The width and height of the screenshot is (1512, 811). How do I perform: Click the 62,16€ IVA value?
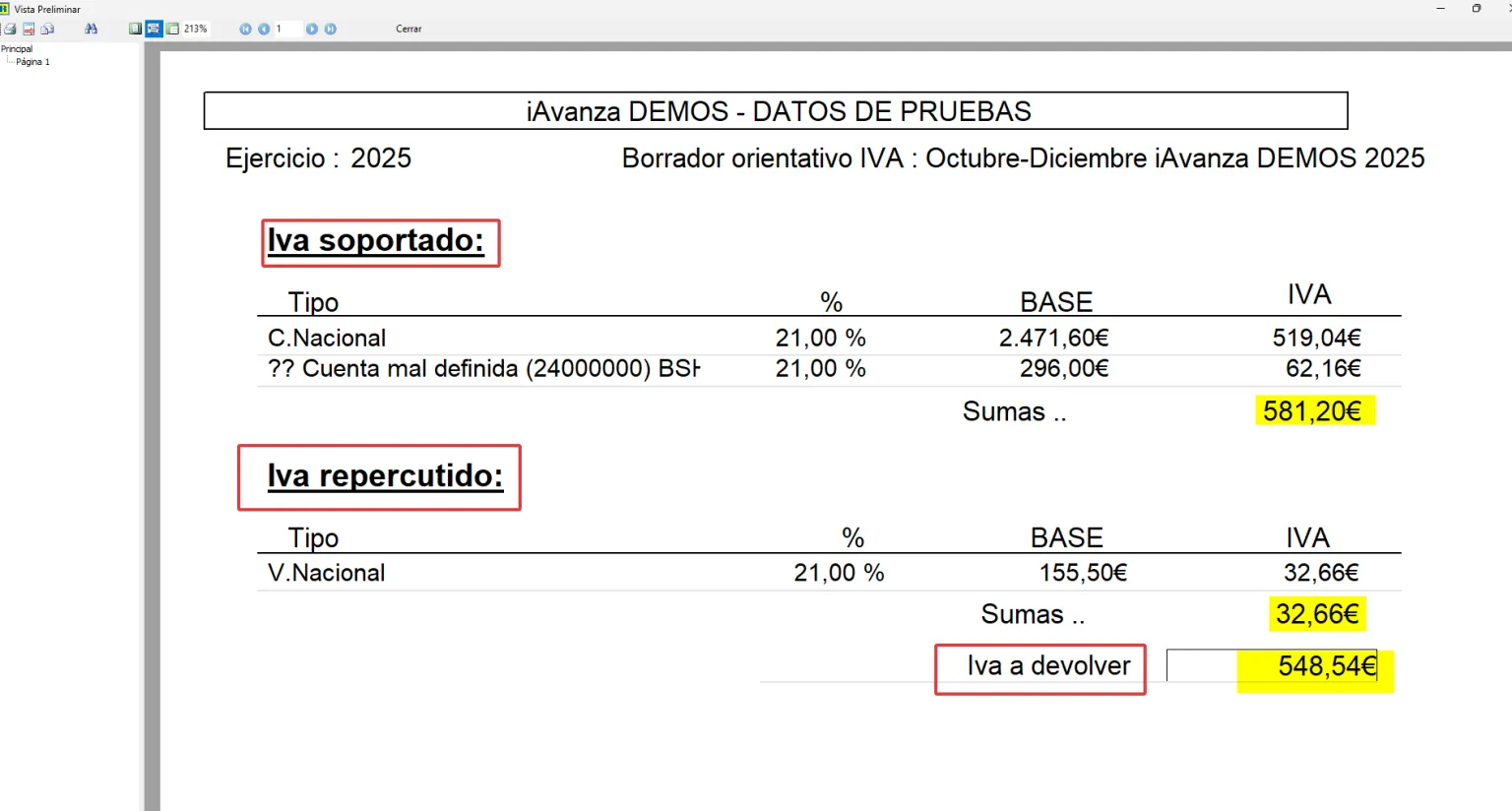click(x=1323, y=369)
